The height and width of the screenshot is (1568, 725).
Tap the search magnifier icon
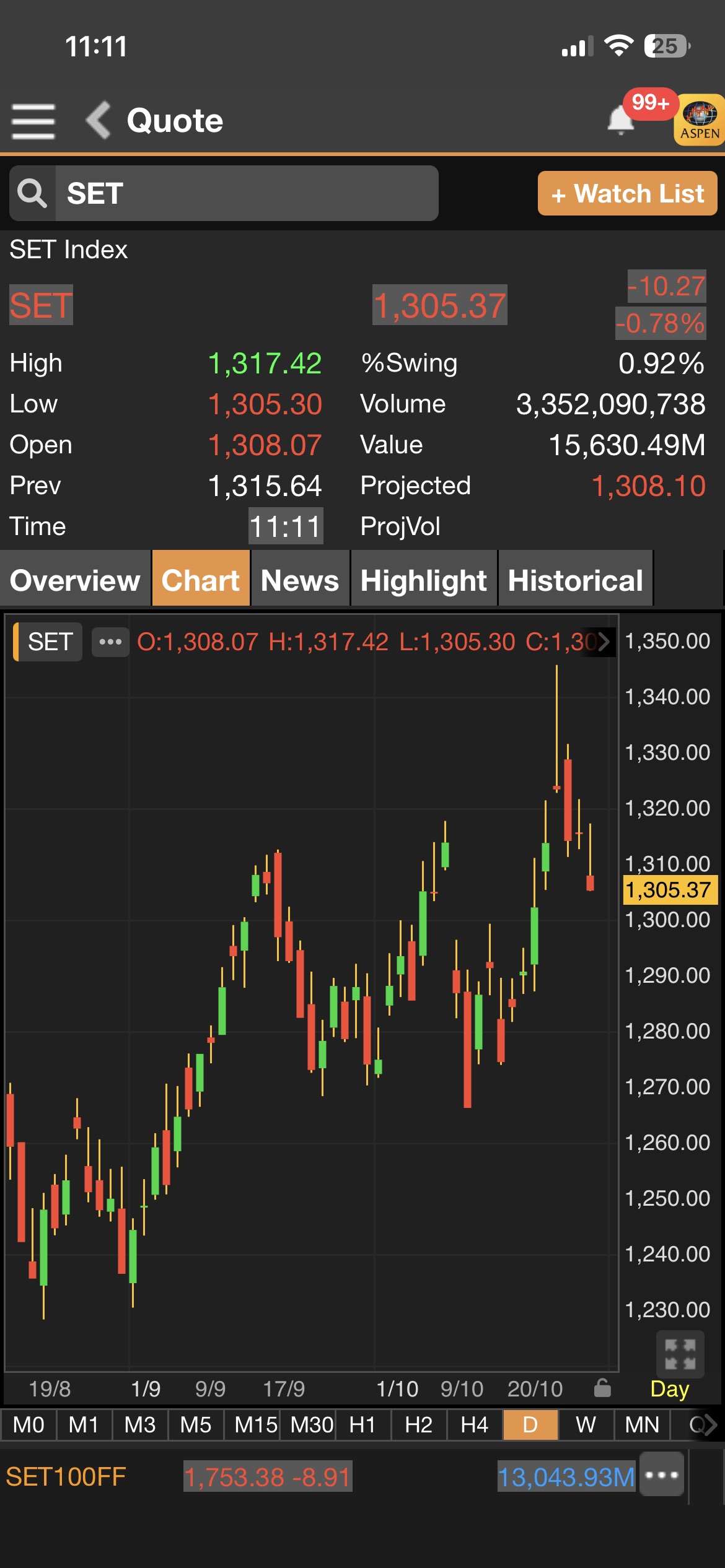pos(32,193)
